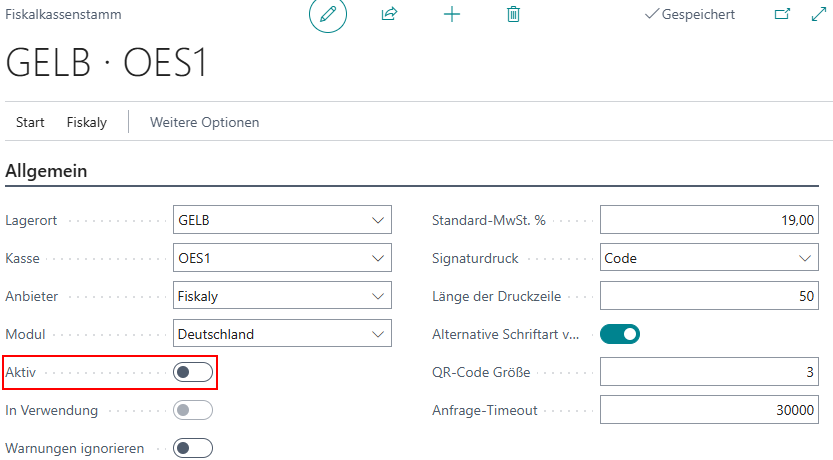The height and width of the screenshot is (460, 833).
Task: Select the Fiskaly menu item
Action: tap(87, 122)
